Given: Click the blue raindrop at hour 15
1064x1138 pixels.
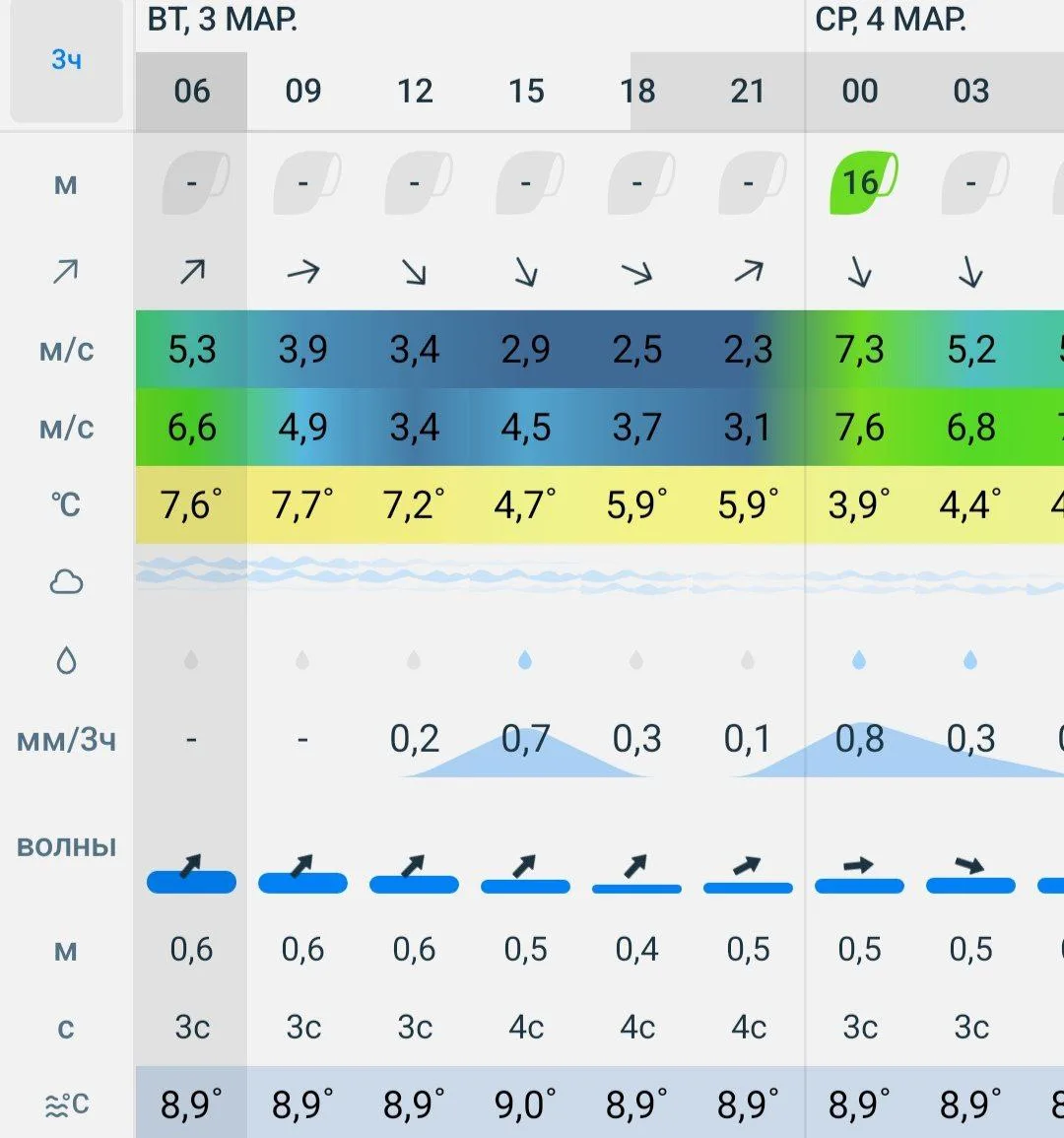Looking at the screenshot, I should 525,660.
